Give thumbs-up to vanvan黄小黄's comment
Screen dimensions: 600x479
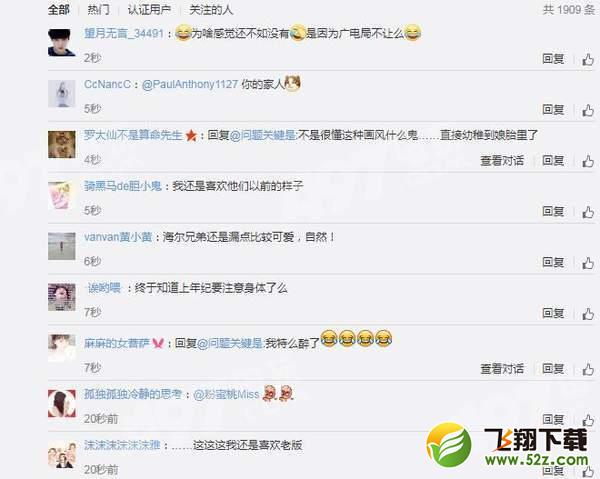[588, 263]
